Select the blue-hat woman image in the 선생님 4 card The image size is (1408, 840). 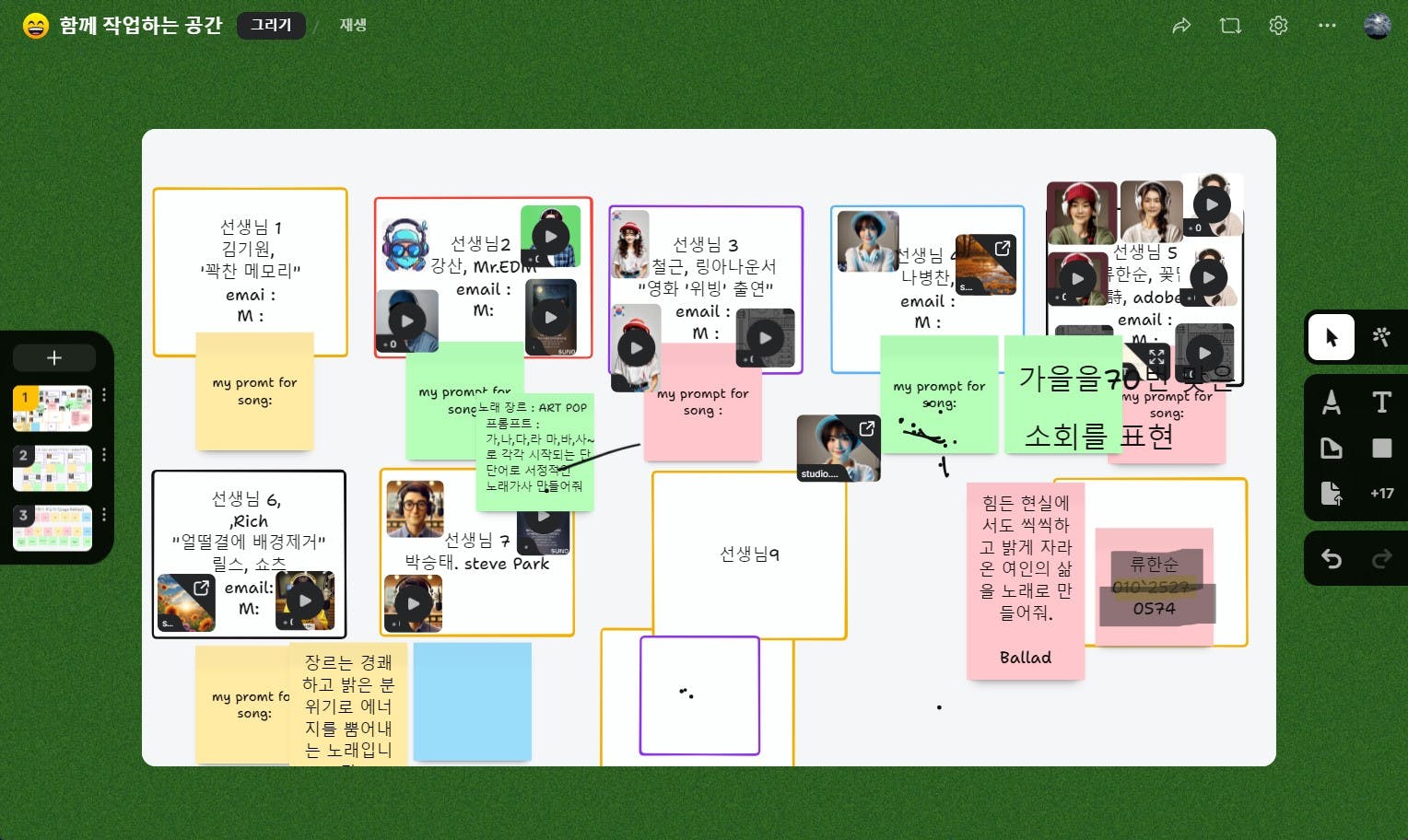868,240
